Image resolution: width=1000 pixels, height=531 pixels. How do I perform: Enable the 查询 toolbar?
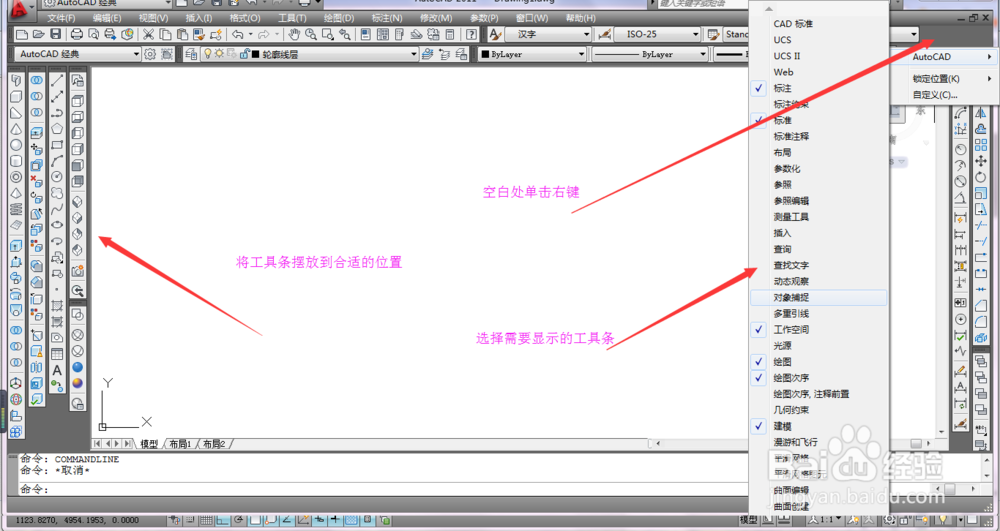coord(819,249)
